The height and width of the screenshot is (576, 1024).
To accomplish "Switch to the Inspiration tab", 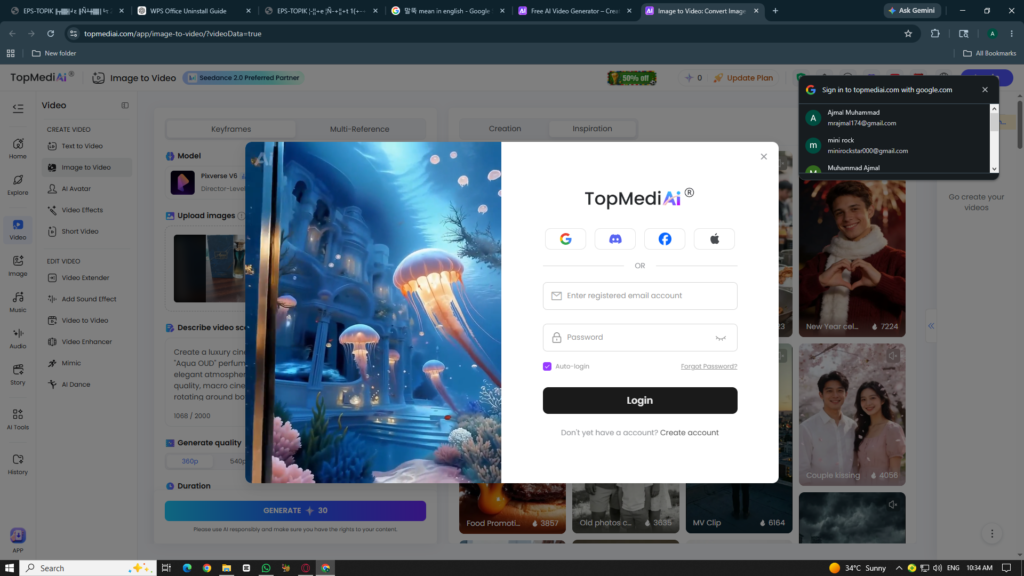I will (592, 129).
